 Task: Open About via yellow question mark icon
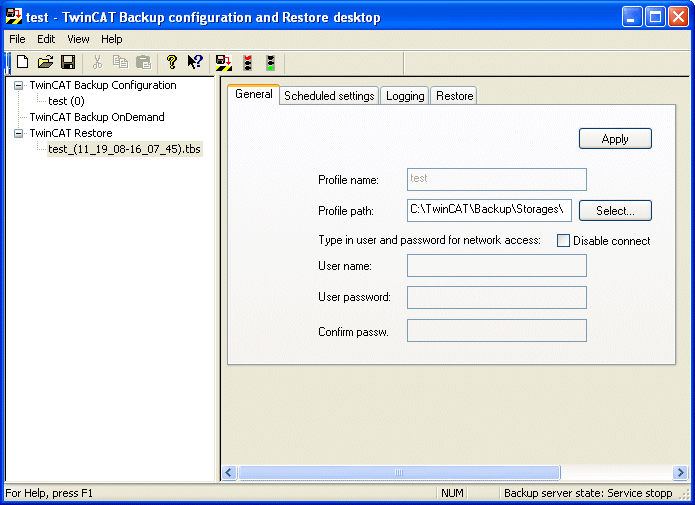(x=172, y=62)
